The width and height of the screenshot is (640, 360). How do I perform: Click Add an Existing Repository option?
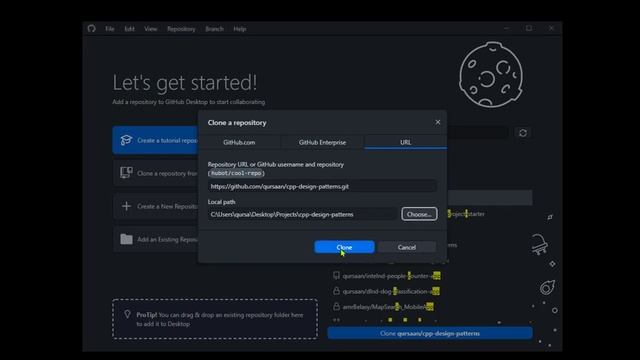(156, 239)
